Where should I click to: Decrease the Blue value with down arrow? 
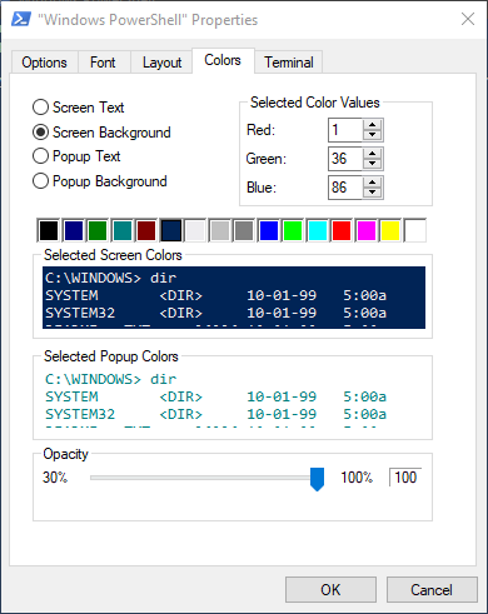[372, 193]
